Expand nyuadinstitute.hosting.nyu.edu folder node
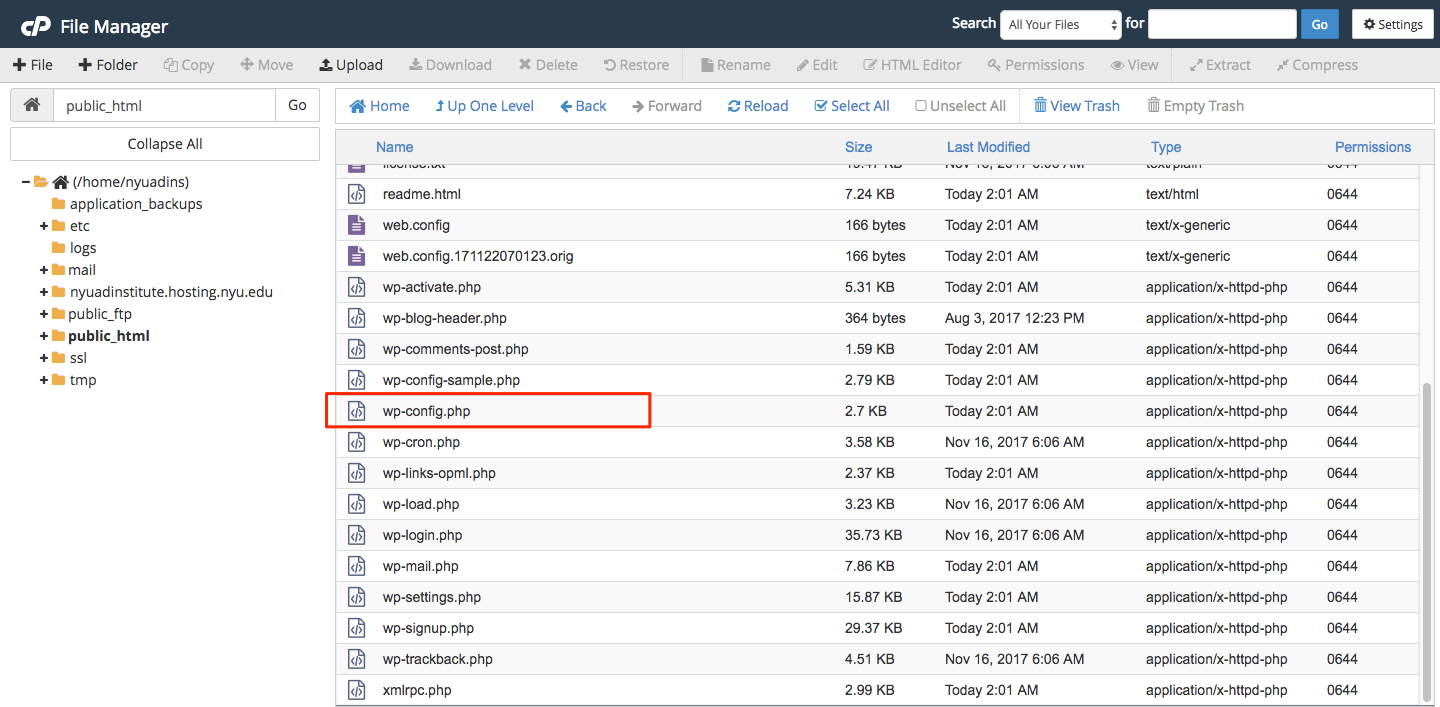 [44, 292]
